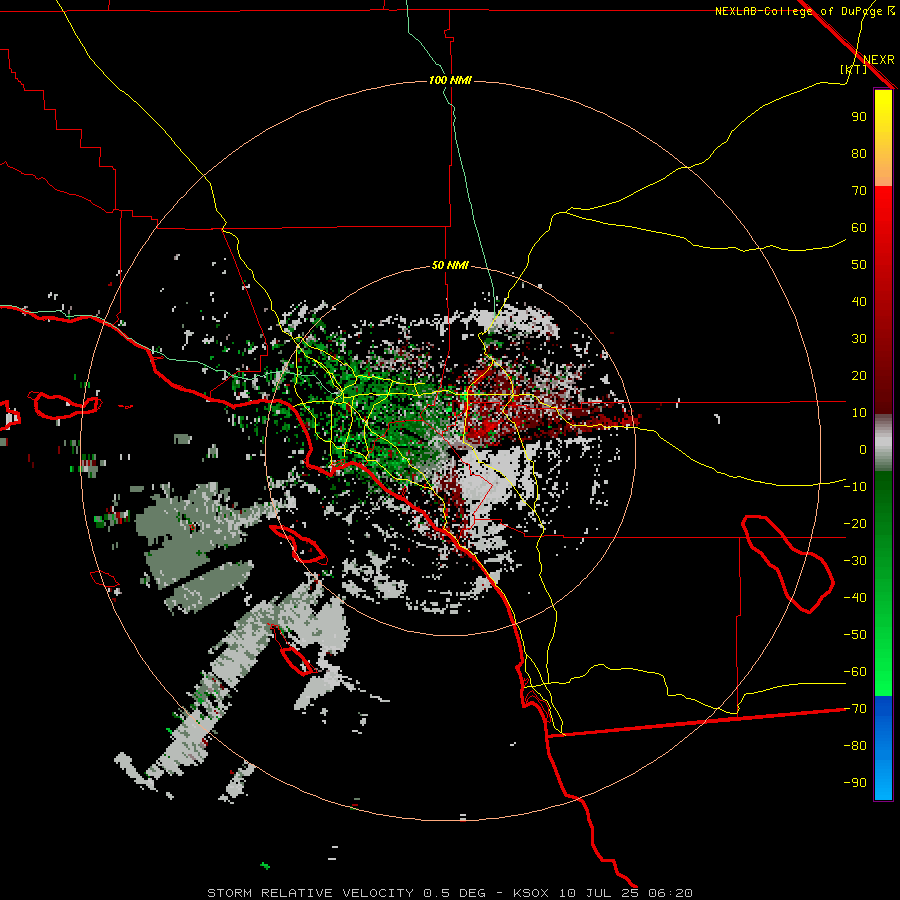The image size is (900, 900).
Task: Click the scale value "60"
Action: point(859,228)
